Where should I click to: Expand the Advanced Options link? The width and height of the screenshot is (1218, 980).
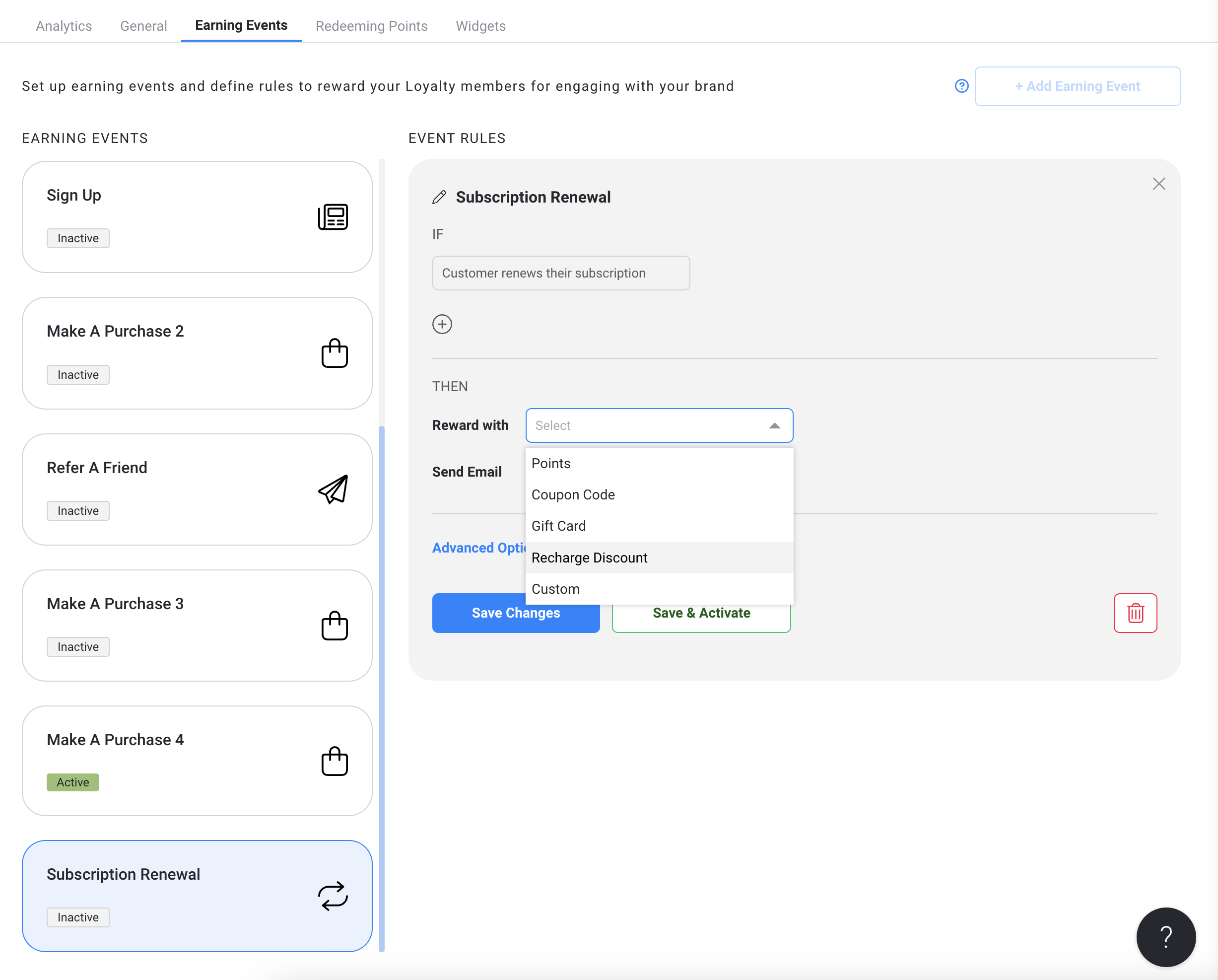pos(479,548)
